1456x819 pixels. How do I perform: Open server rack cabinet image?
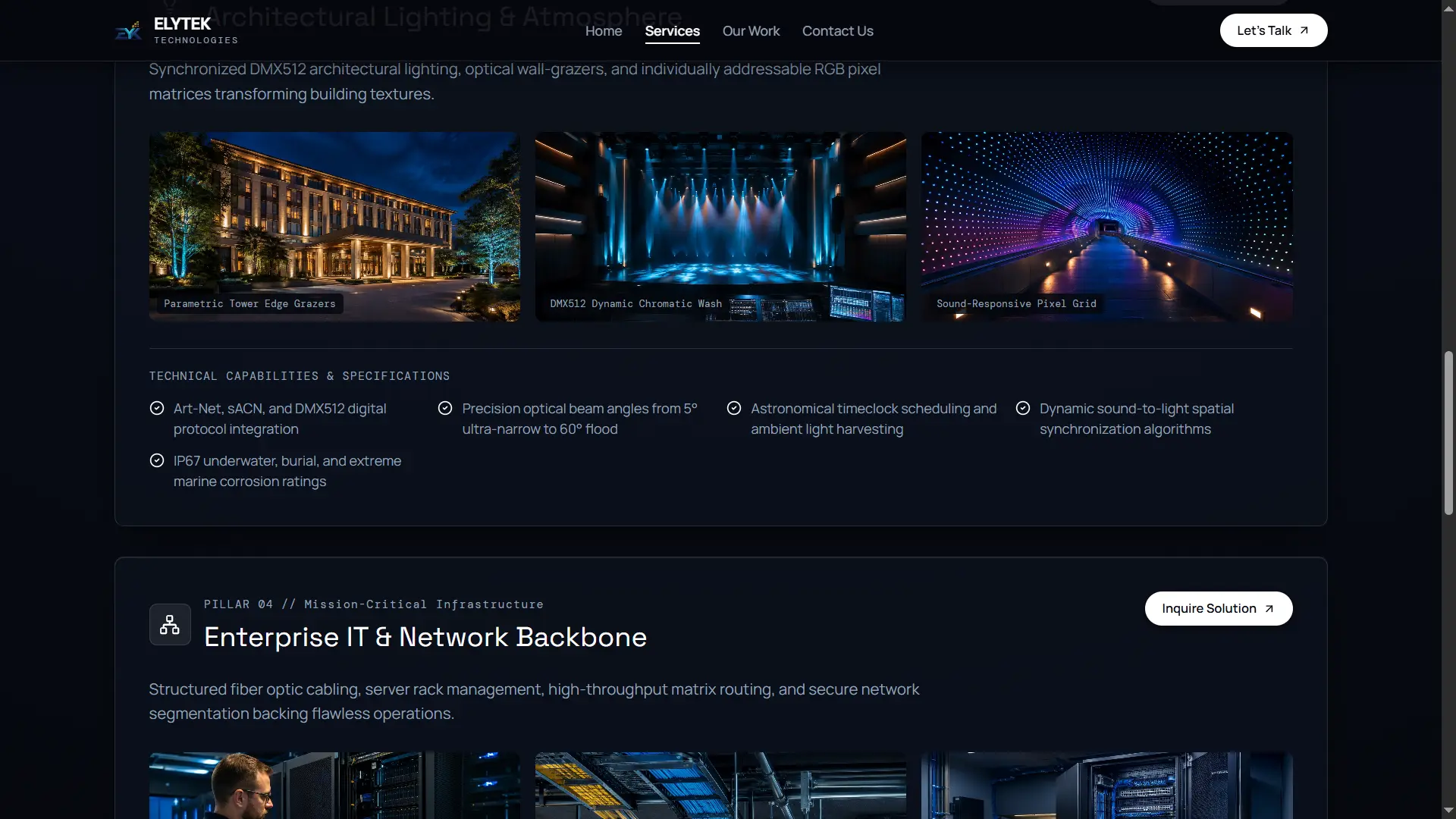point(1106,785)
